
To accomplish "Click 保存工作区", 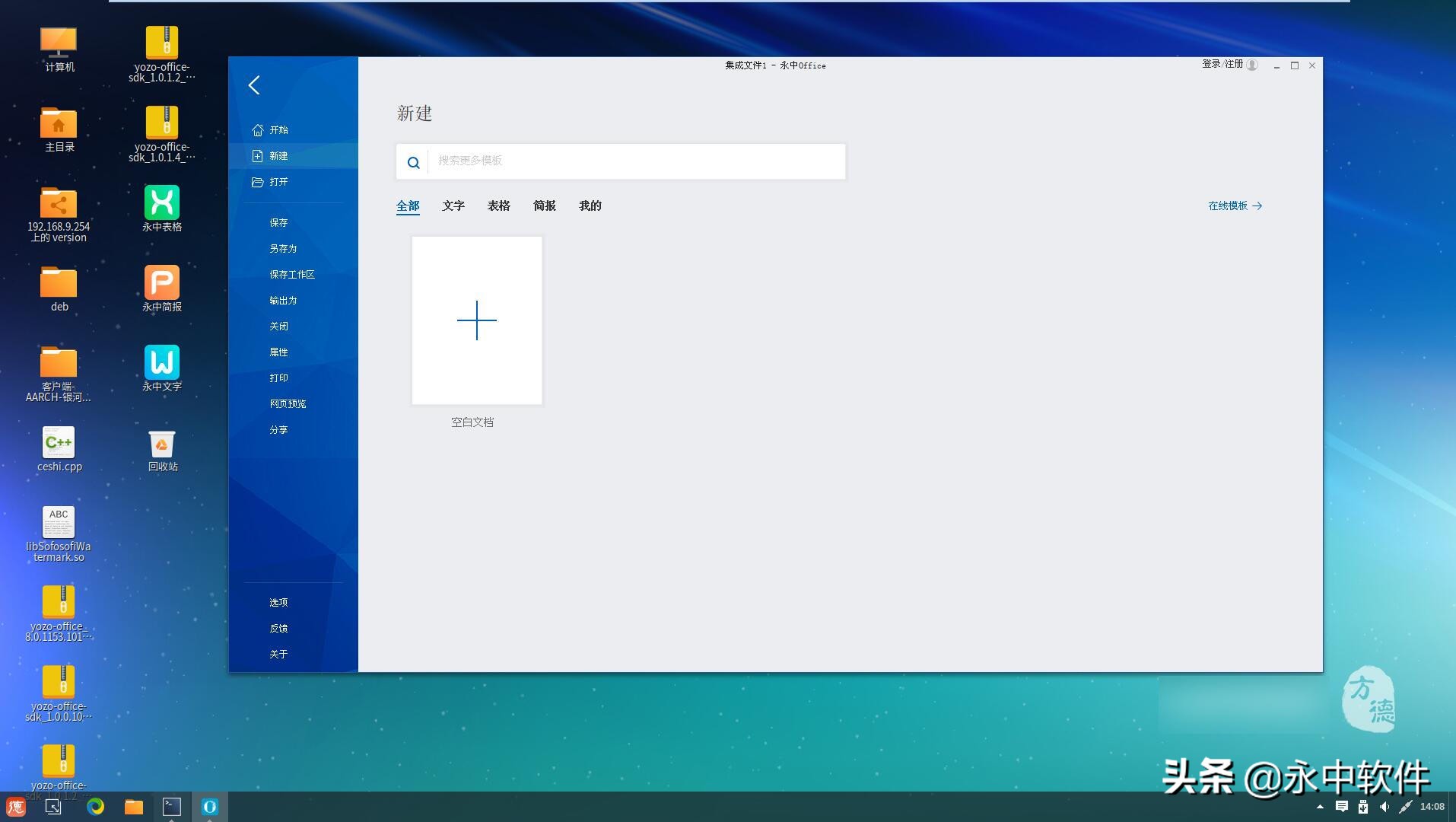I will pos(292,275).
